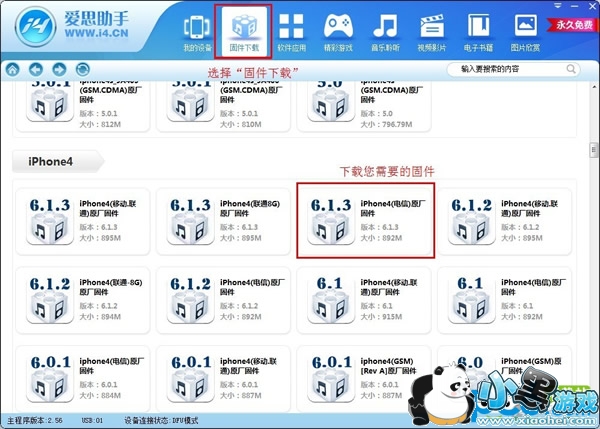The height and width of the screenshot is (429, 600).
Task: Open the 电子书籍 e-books section
Action: (478, 33)
